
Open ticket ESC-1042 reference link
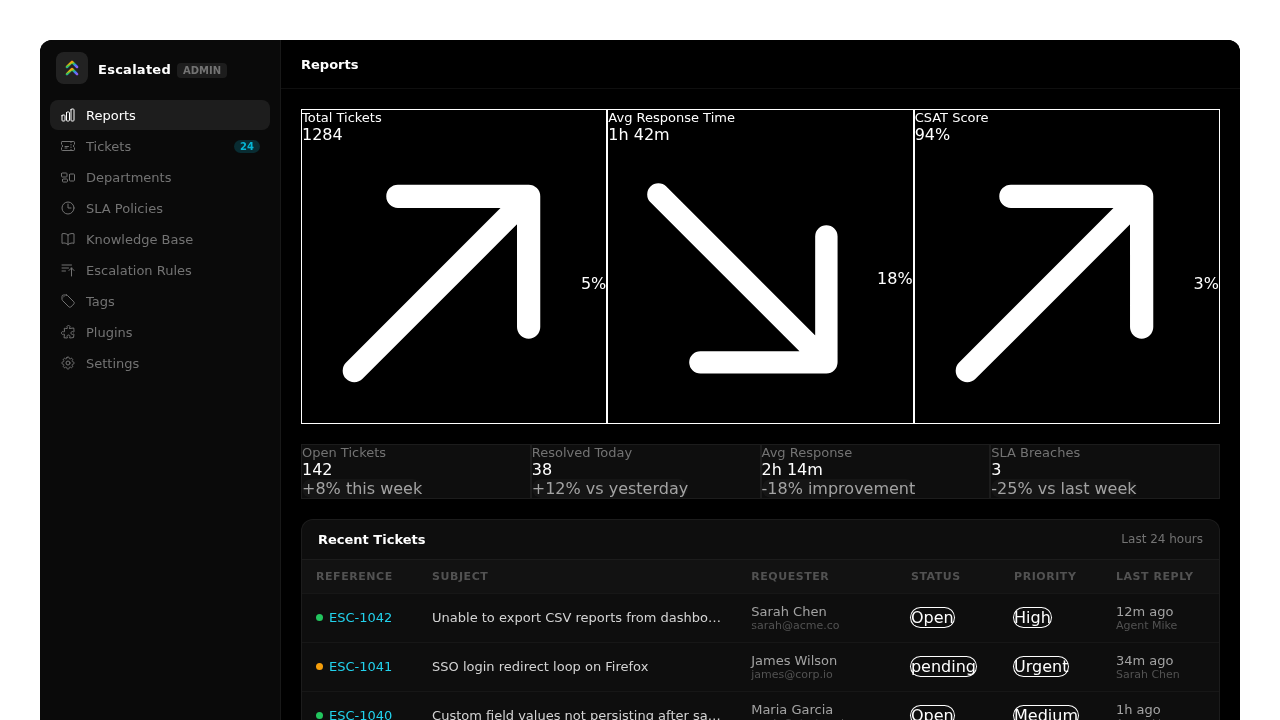(x=360, y=618)
